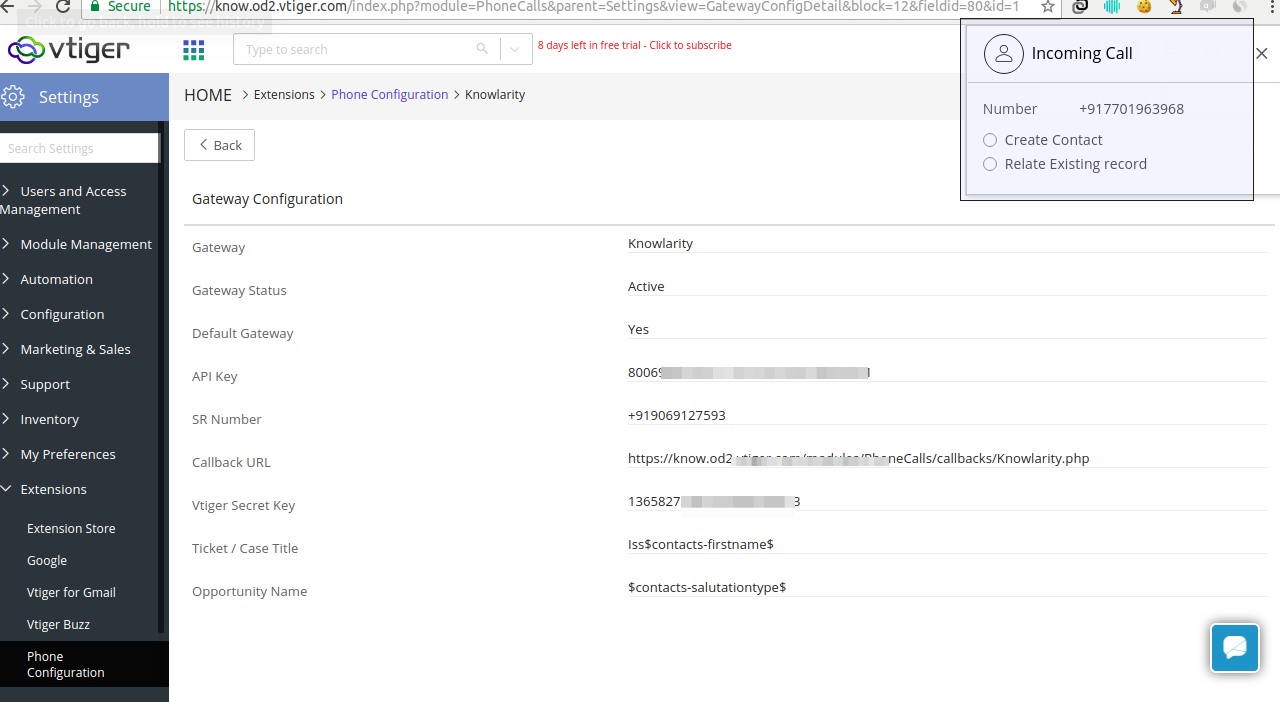Image resolution: width=1280 pixels, height=702 pixels.
Task: Open Google extension settings
Action: 47,560
